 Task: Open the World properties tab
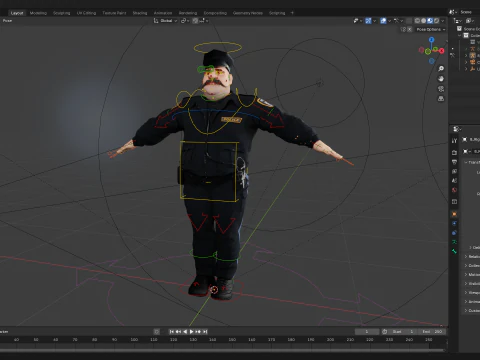454,190
